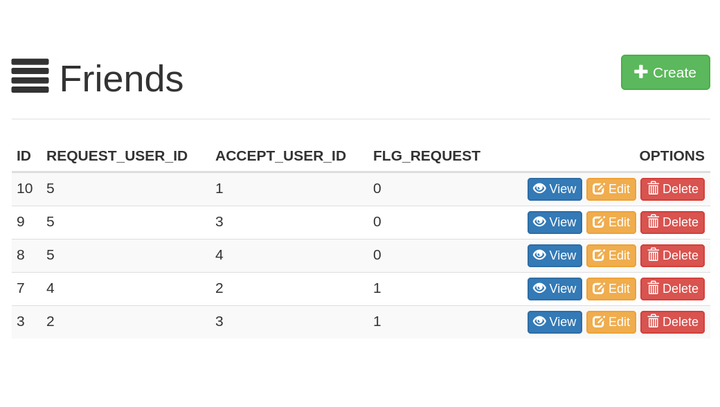Screen dimensions: 720x407
Task: Click the hamburger list icon beside Friends
Action: (30, 76)
